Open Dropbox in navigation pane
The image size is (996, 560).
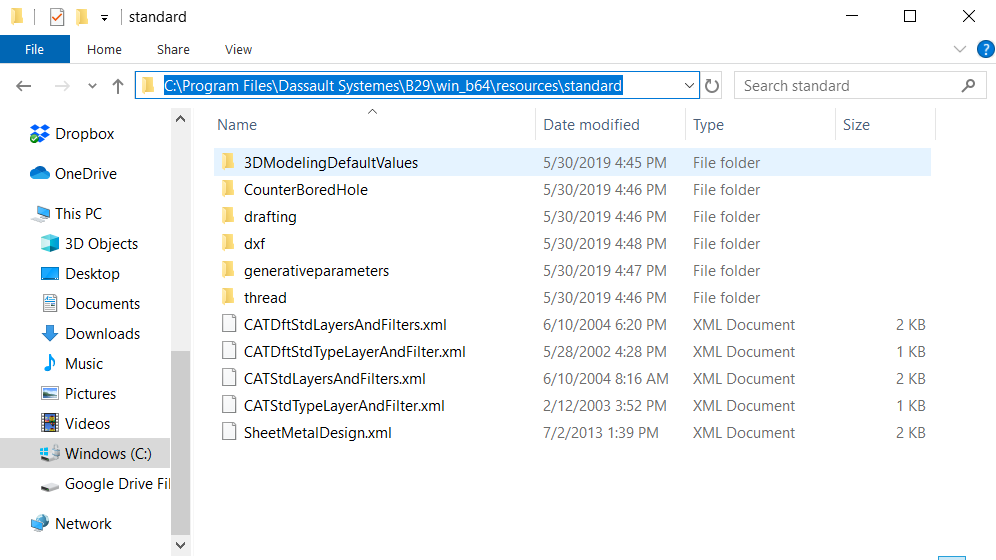click(72, 134)
